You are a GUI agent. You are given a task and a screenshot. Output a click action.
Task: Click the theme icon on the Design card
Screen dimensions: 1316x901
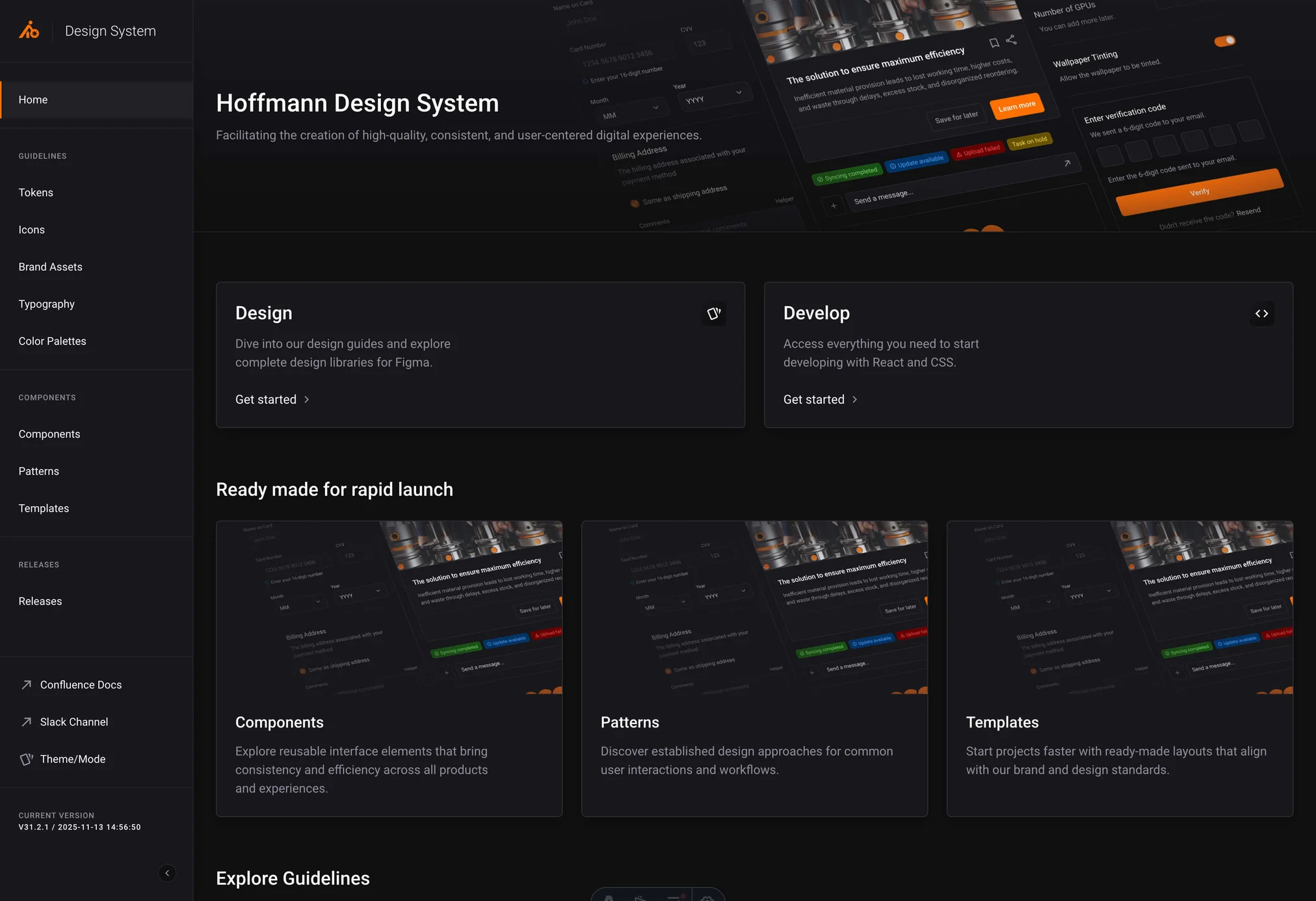pos(714,313)
